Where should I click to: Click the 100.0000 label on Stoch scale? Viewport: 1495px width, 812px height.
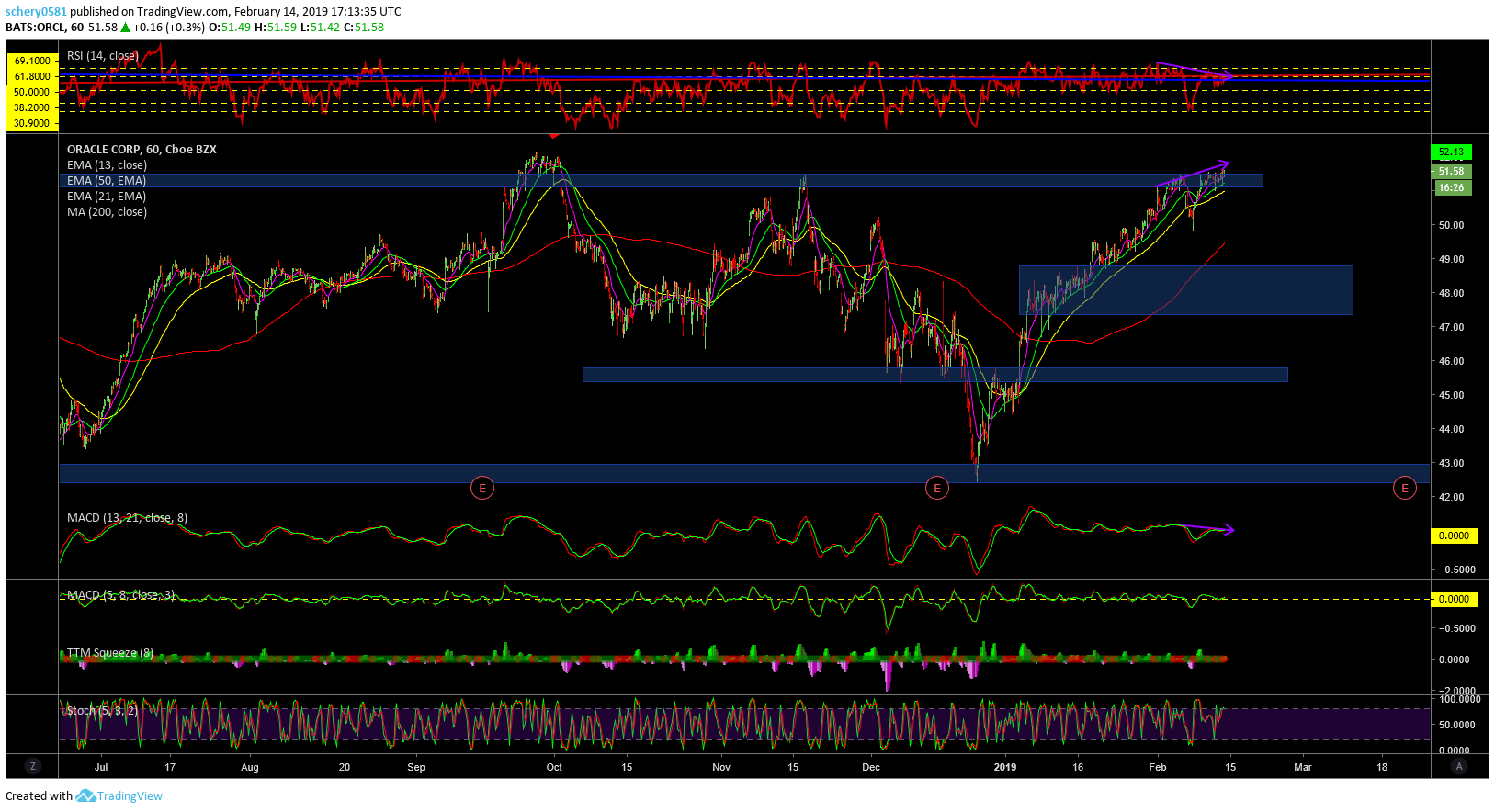coord(1458,700)
